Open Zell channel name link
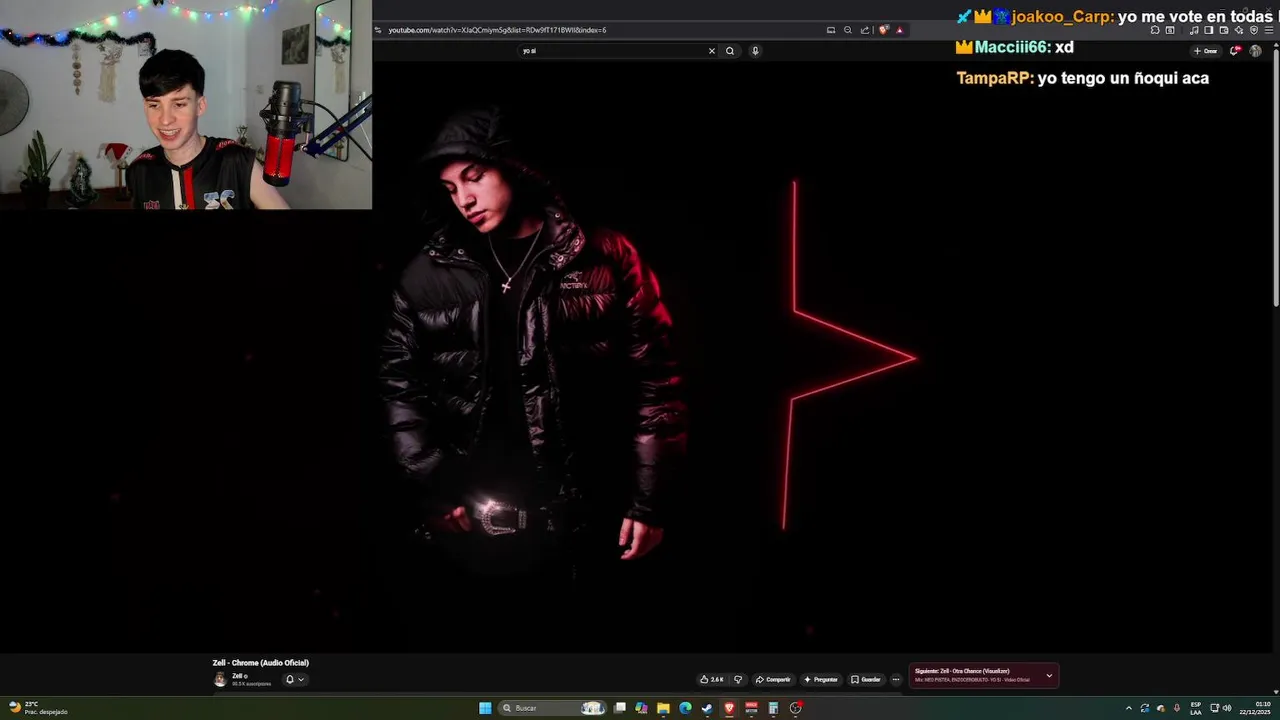Image resolution: width=1280 pixels, height=720 pixels. tap(238, 676)
